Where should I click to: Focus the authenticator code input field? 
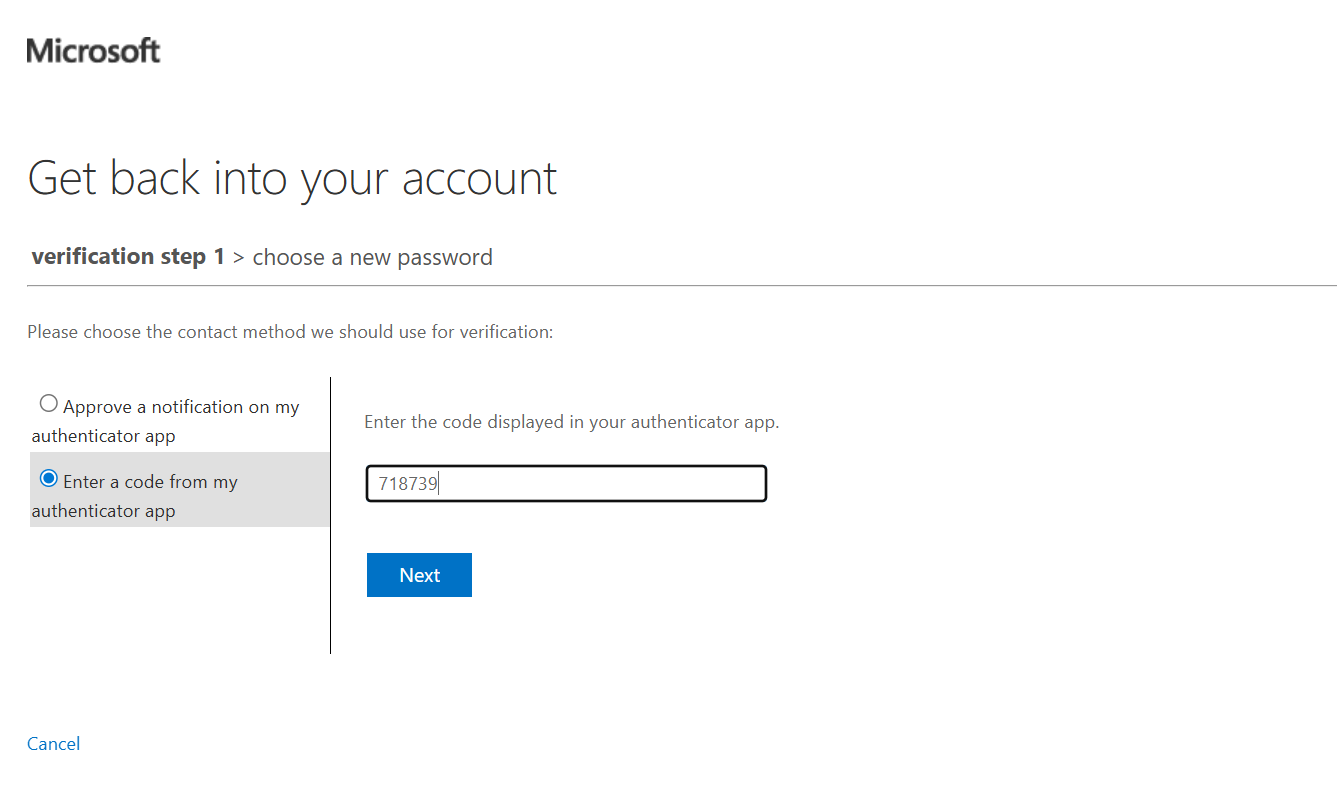566,484
